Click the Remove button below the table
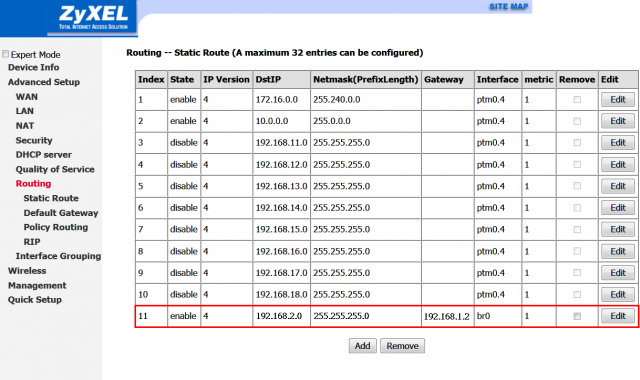Viewport: 640px width, 380px height. (402, 346)
